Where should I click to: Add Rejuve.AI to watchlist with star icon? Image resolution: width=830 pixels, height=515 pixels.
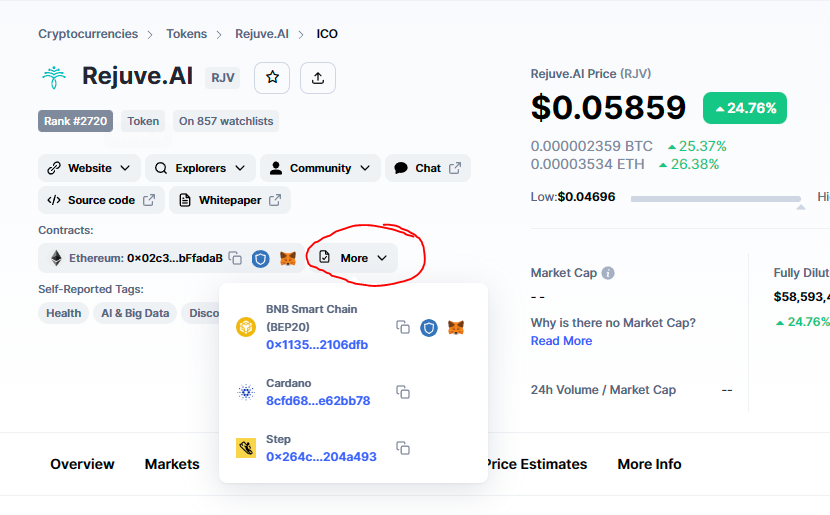click(272, 78)
